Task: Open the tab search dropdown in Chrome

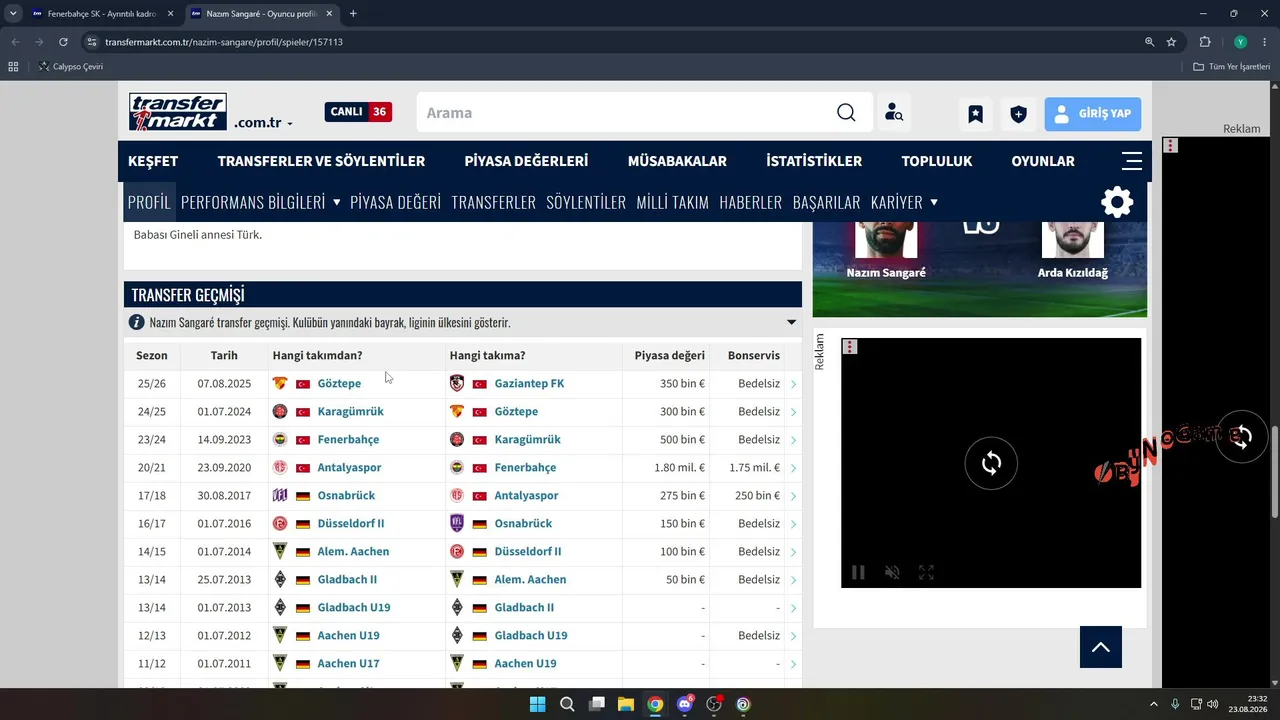Action: (x=13, y=14)
